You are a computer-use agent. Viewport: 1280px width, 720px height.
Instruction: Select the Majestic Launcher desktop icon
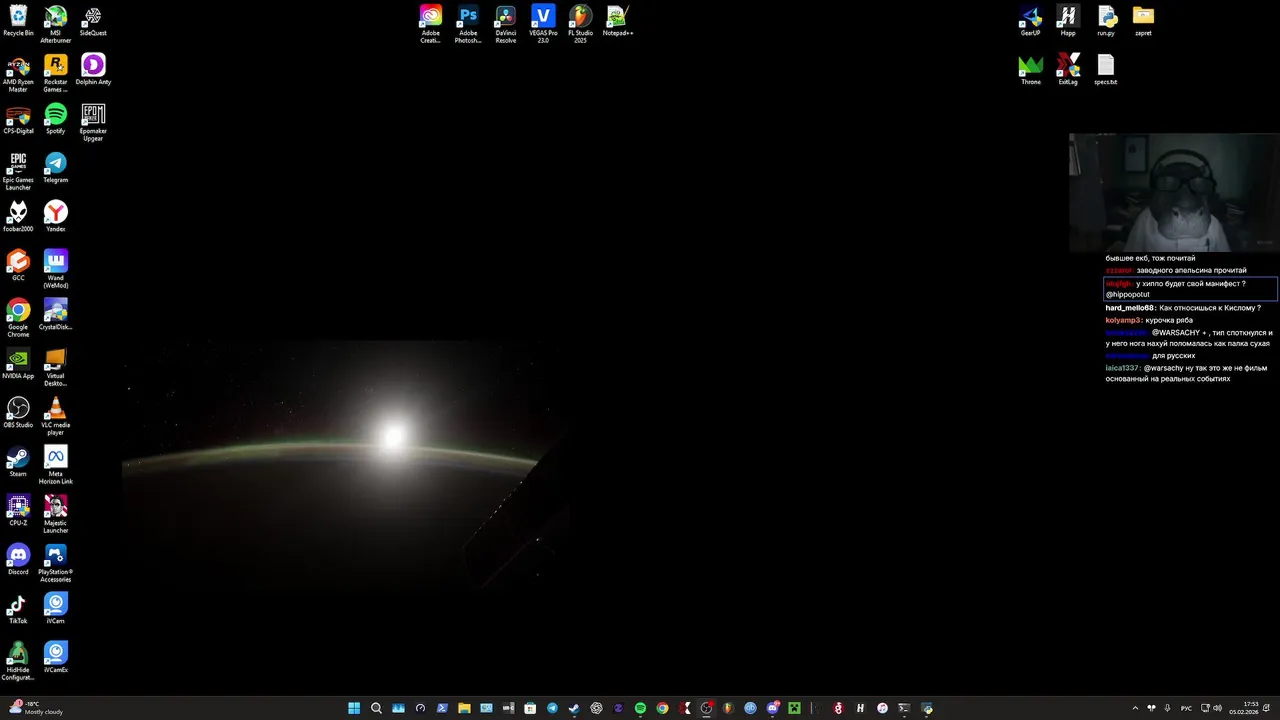pos(56,515)
